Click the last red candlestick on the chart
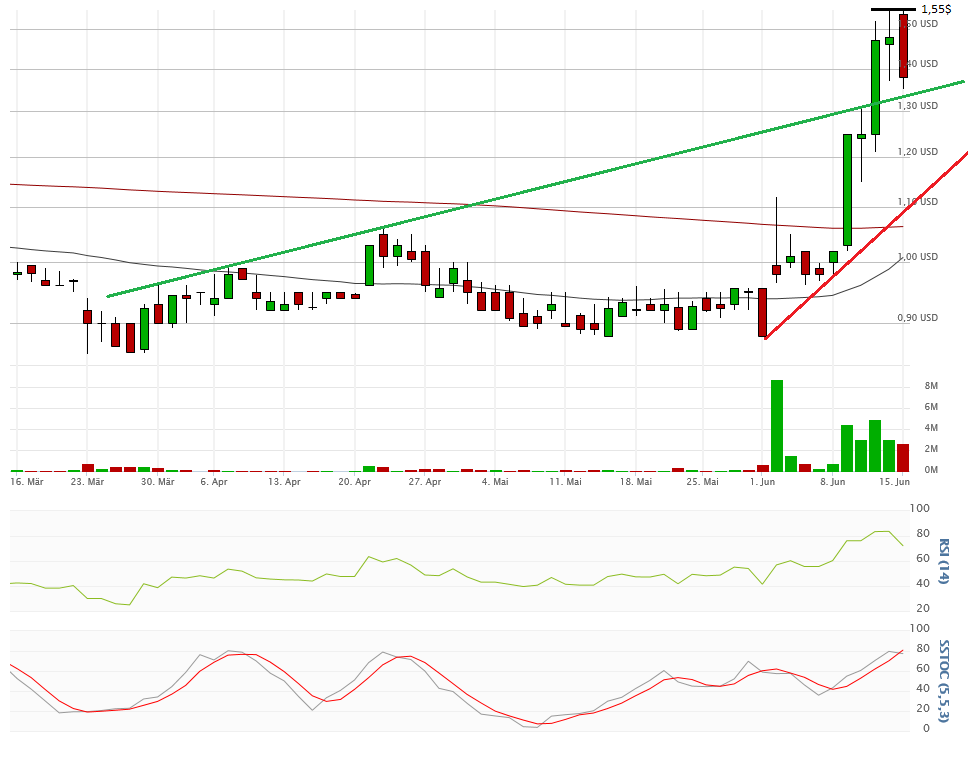Viewport: 968px width, 765px height. tap(903, 46)
